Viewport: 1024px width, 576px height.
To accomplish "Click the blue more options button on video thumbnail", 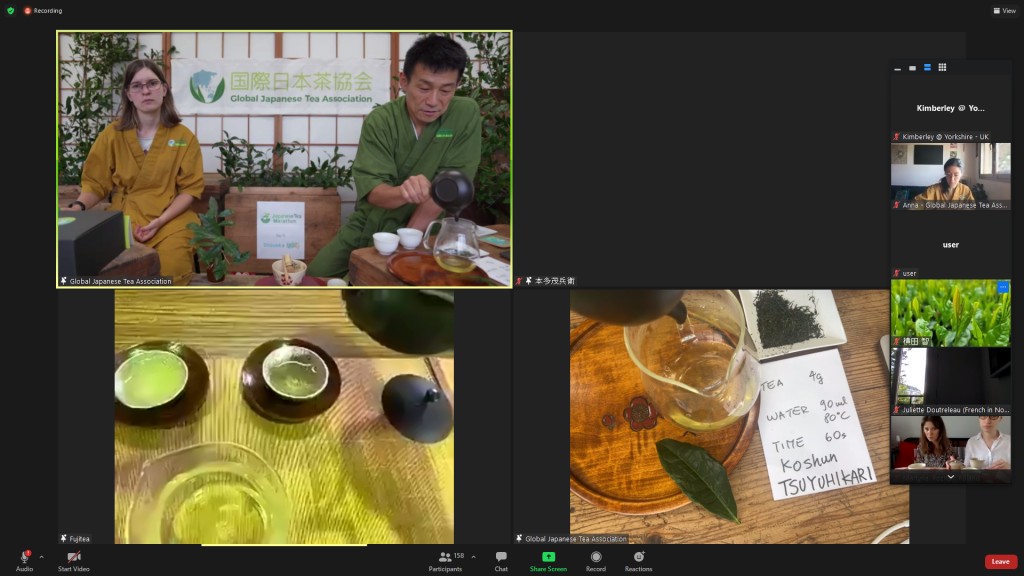I will click(1003, 287).
